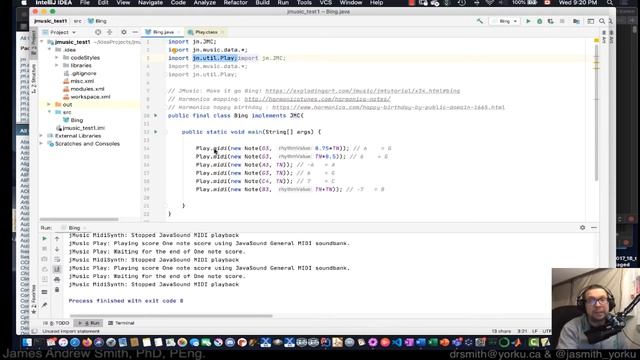This screenshot has height=360, width=640.
Task: Open Run panel settings gear
Action: tap(582, 228)
